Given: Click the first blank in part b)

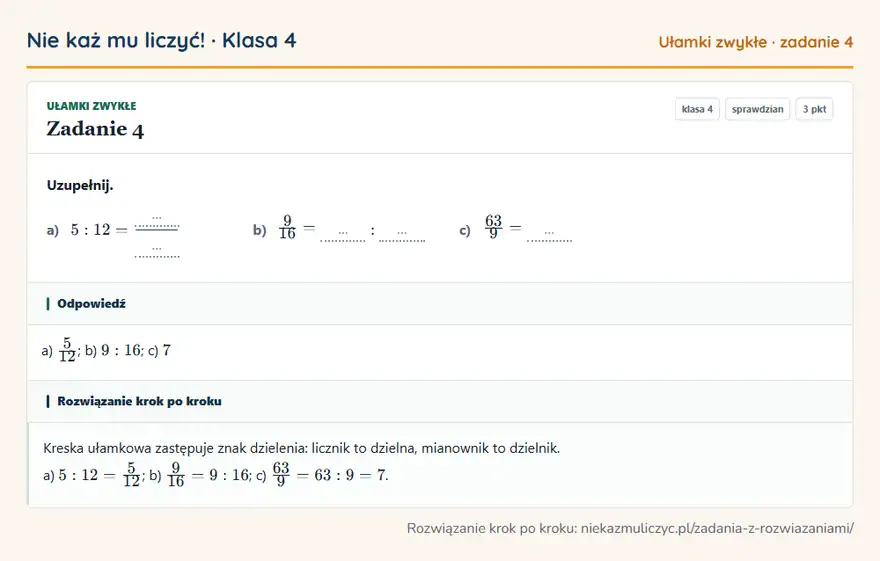Looking at the screenshot, I should [343, 235].
